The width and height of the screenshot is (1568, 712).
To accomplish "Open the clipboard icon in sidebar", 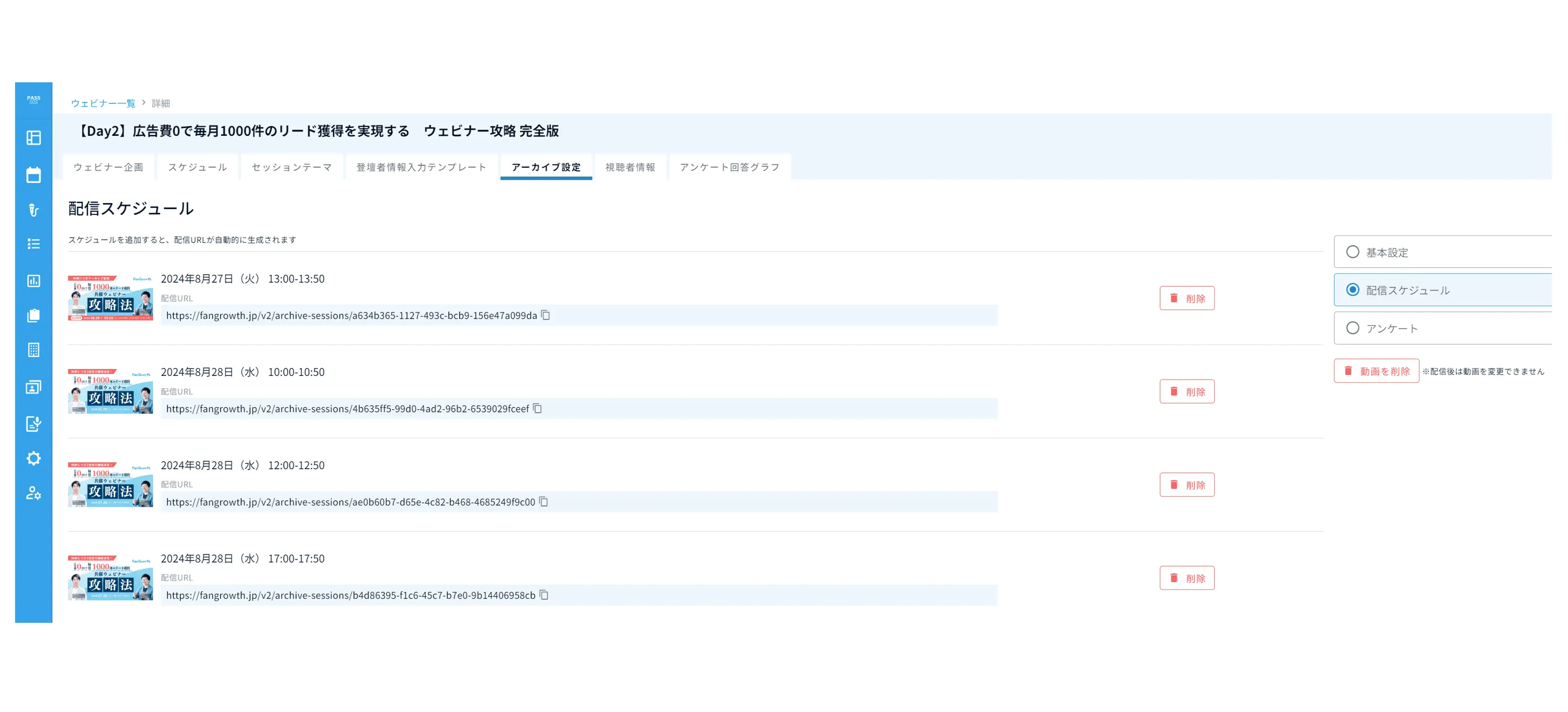I will point(33,316).
